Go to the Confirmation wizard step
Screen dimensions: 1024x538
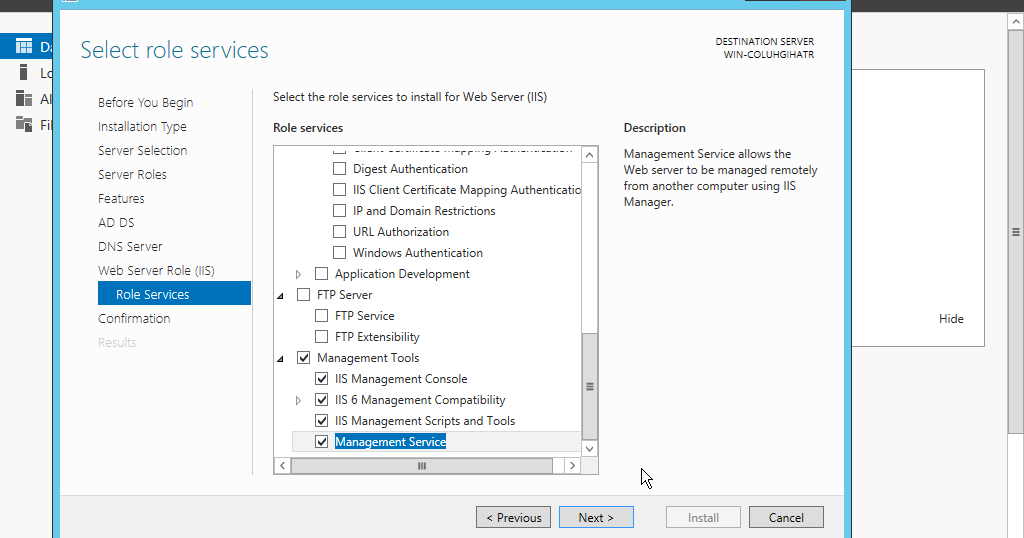(134, 318)
